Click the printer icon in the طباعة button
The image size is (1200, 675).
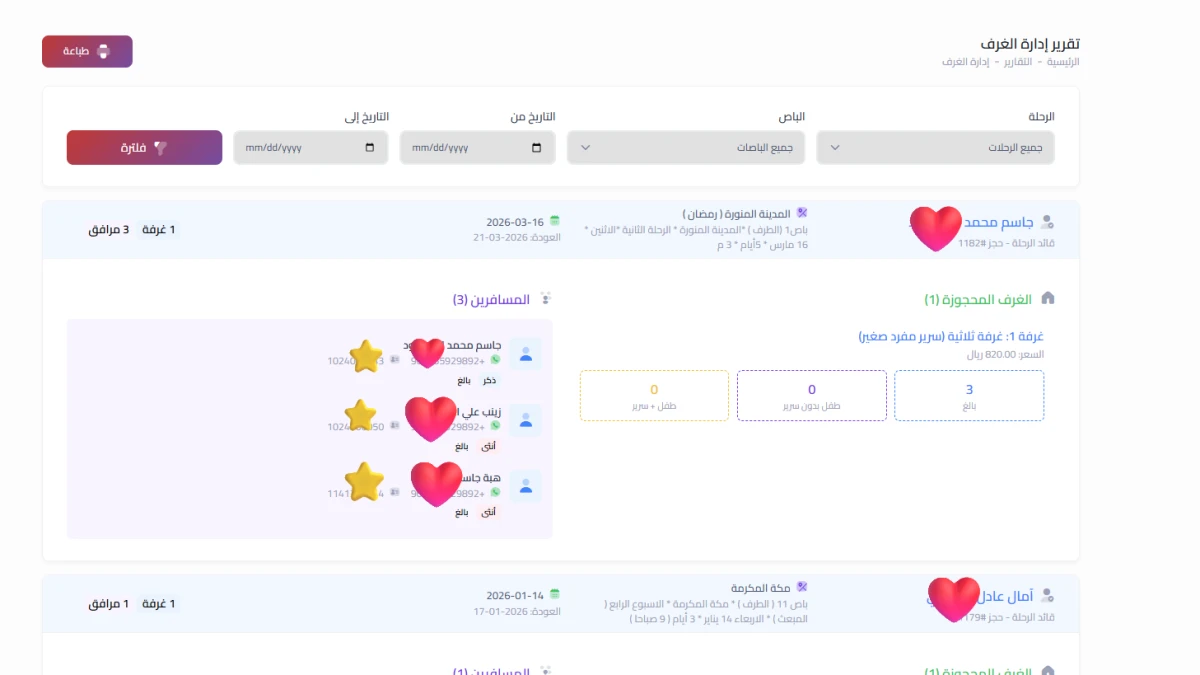click(x=102, y=52)
